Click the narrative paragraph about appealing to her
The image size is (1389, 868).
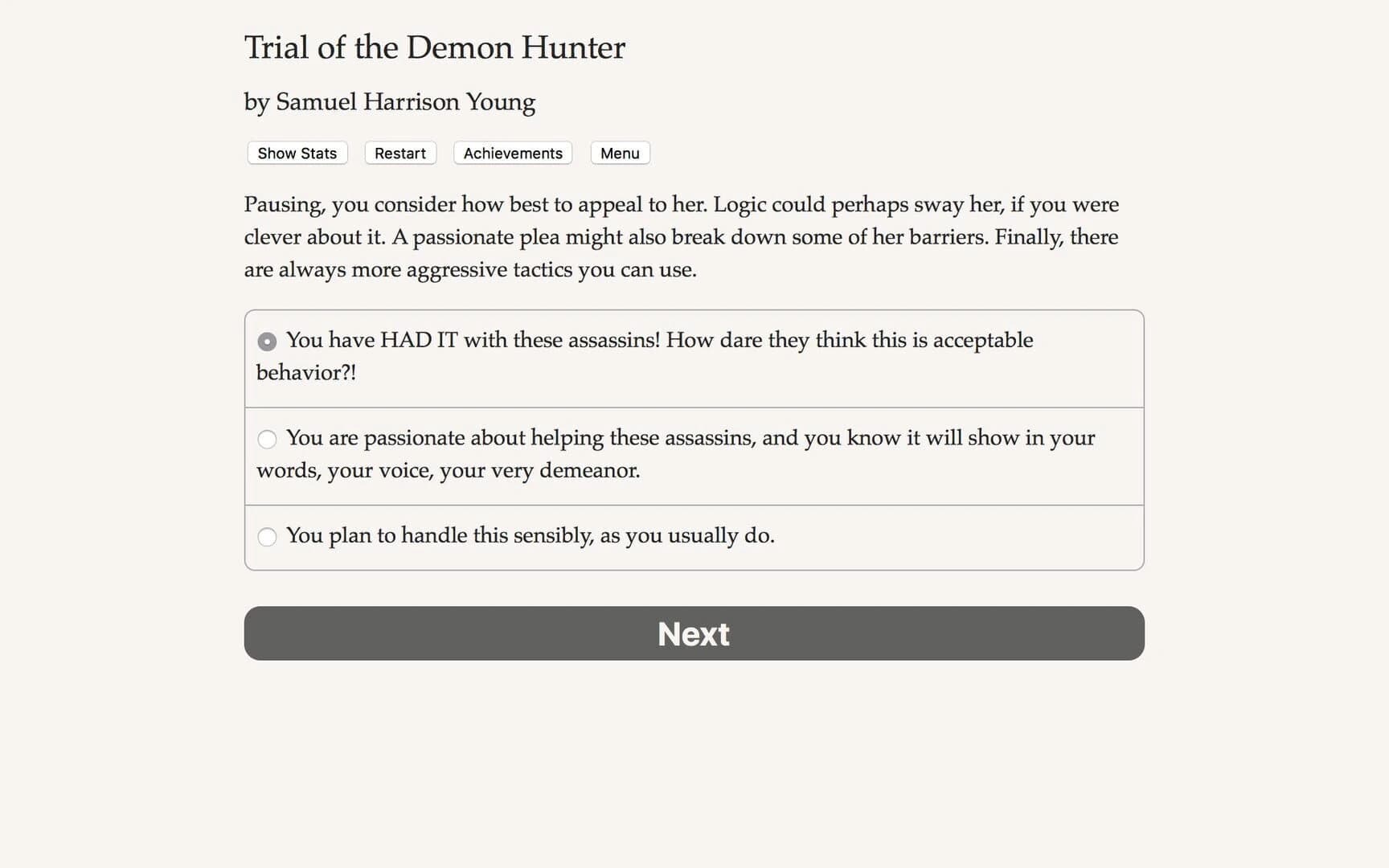[681, 236]
